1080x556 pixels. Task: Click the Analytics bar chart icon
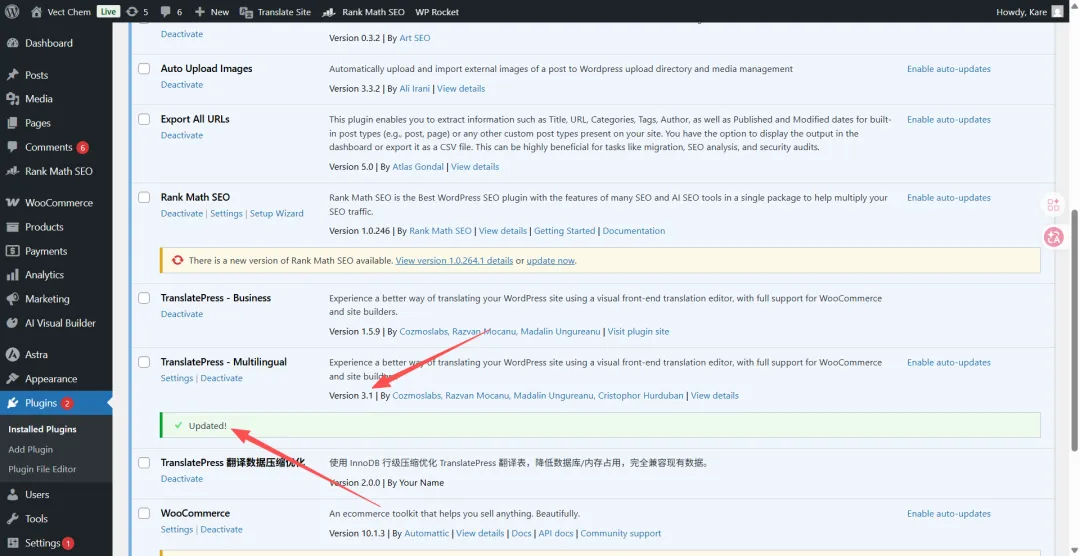[12, 275]
